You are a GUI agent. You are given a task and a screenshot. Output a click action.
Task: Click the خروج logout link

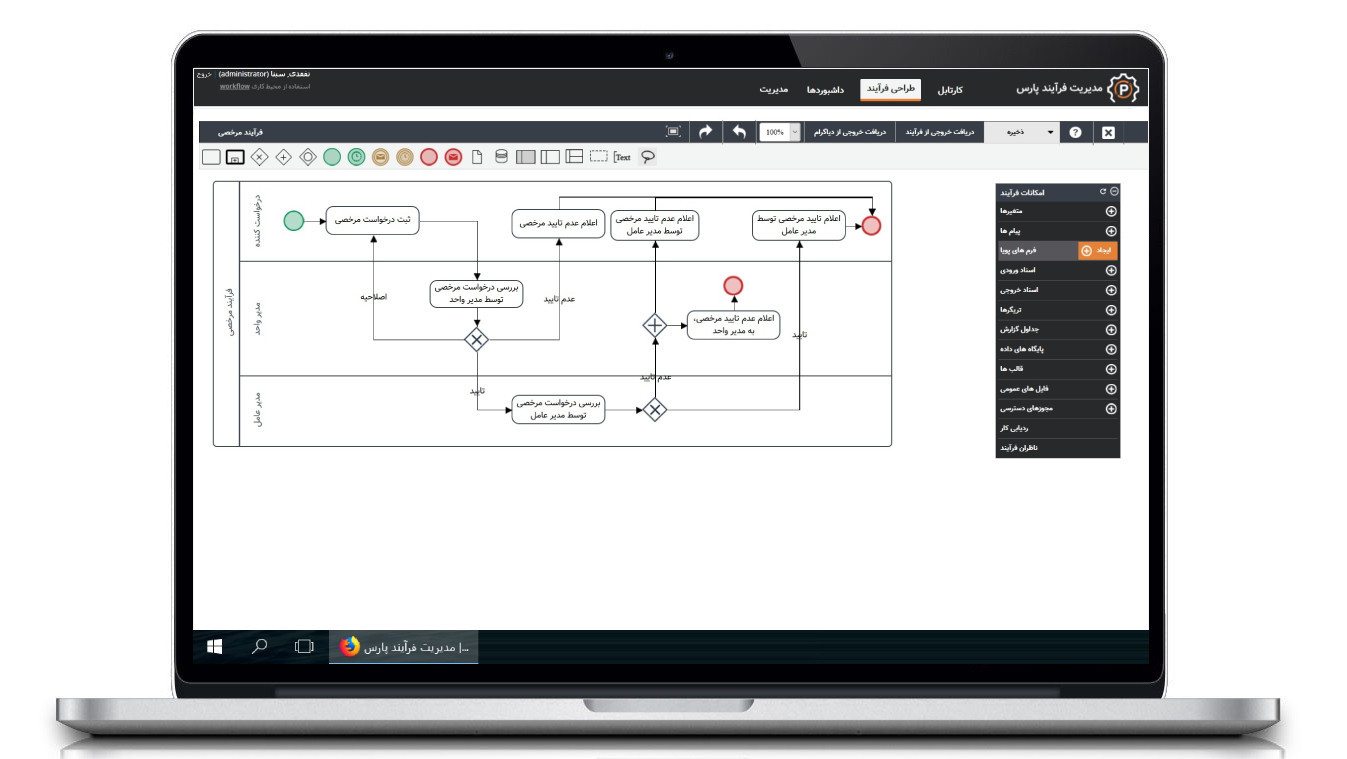[203, 74]
